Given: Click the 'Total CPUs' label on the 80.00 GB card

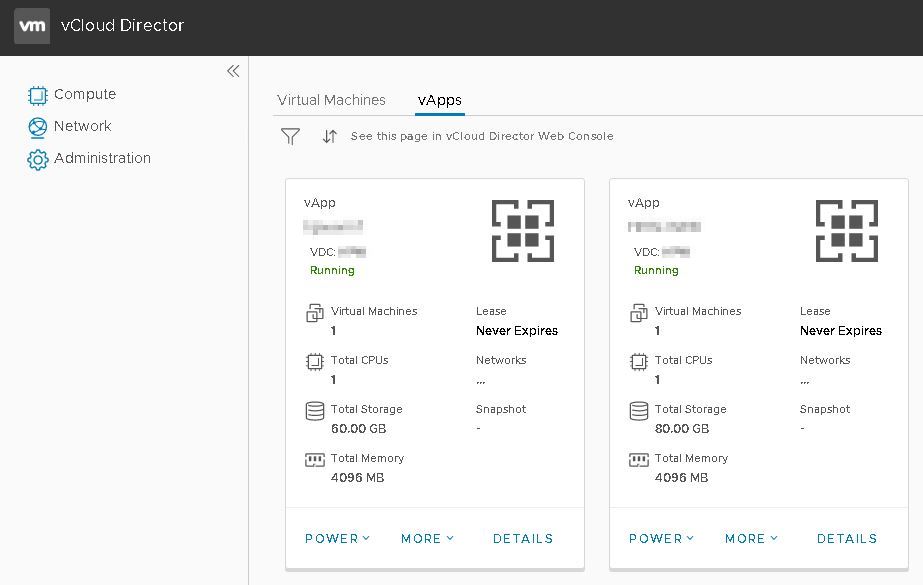Looking at the screenshot, I should 683,360.
